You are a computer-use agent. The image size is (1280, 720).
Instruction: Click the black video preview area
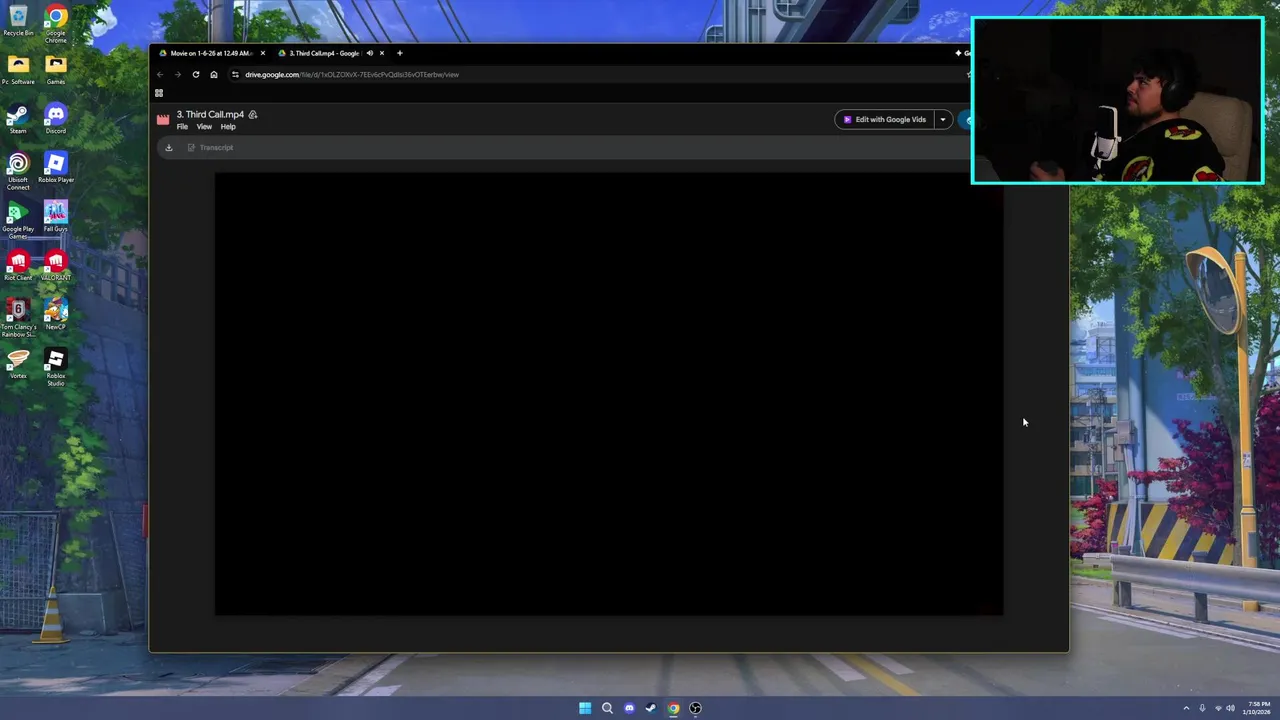tap(608, 394)
